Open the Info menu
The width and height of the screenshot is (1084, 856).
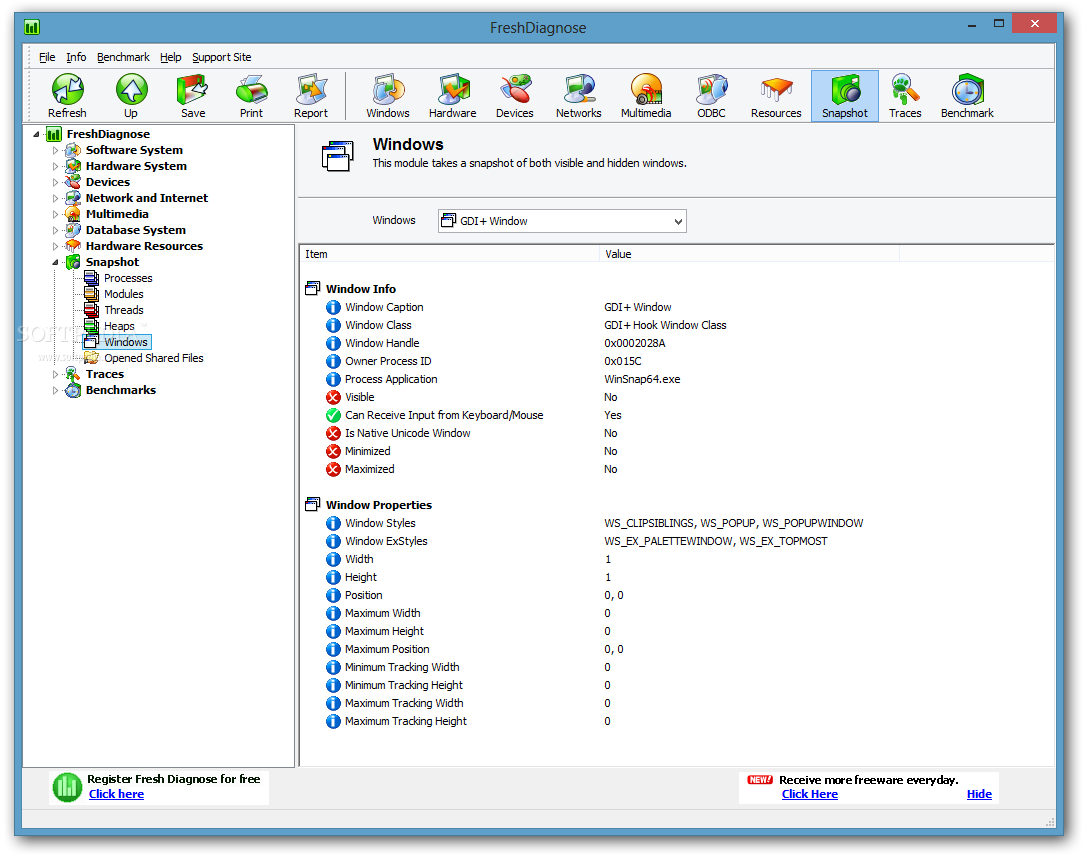pos(76,57)
